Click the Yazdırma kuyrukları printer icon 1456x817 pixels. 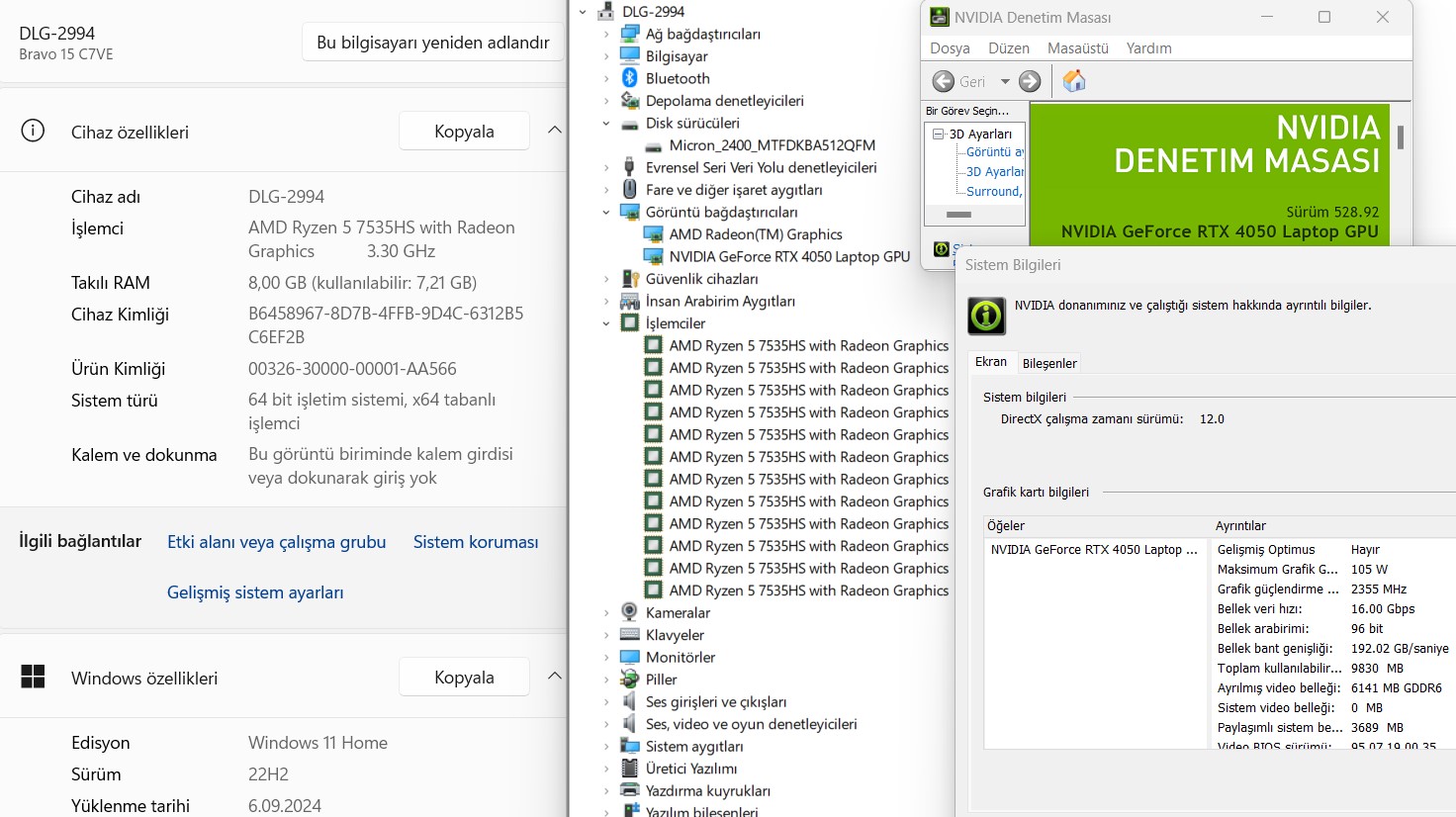(x=629, y=790)
